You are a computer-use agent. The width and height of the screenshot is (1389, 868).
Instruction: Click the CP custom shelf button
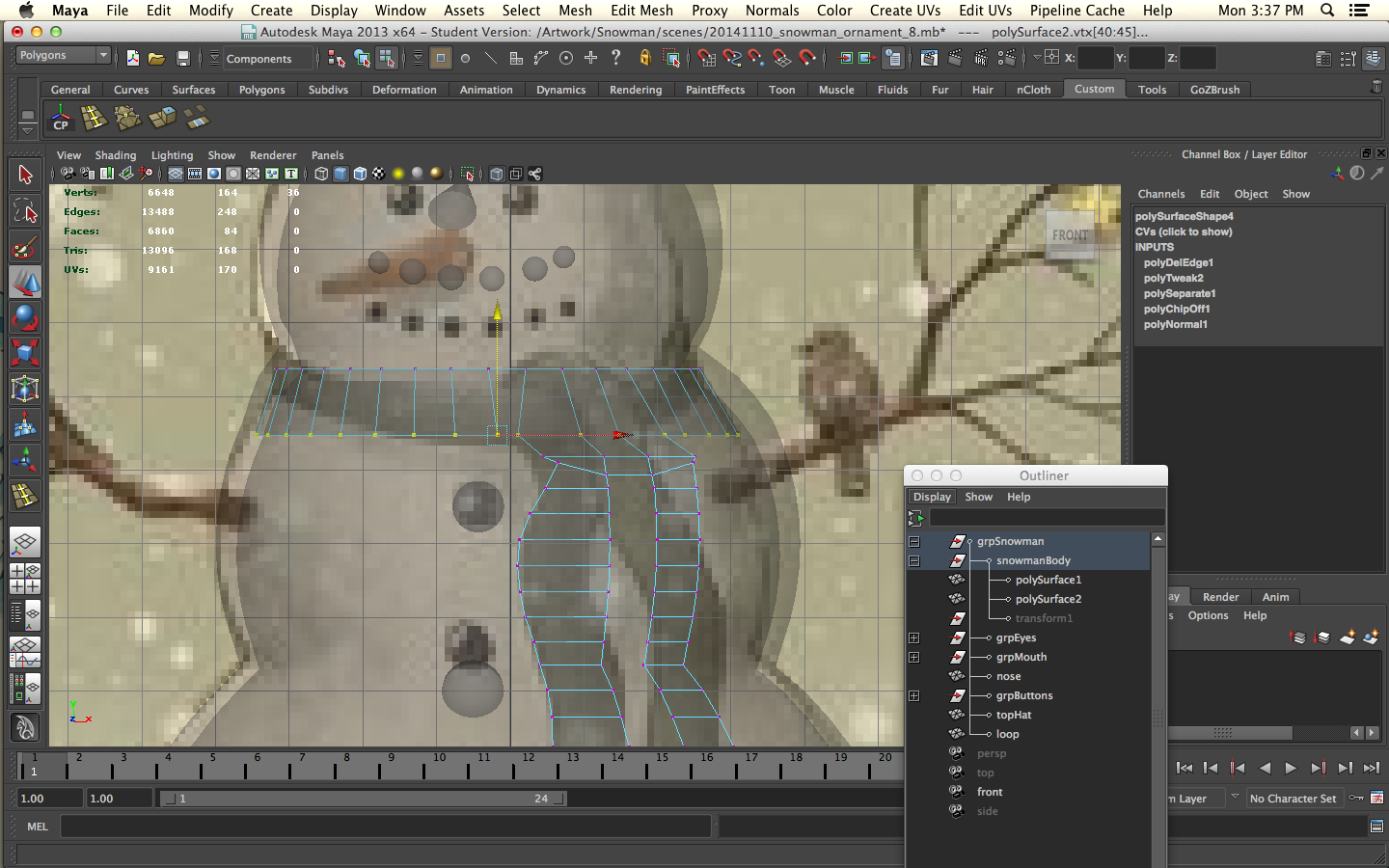click(61, 119)
